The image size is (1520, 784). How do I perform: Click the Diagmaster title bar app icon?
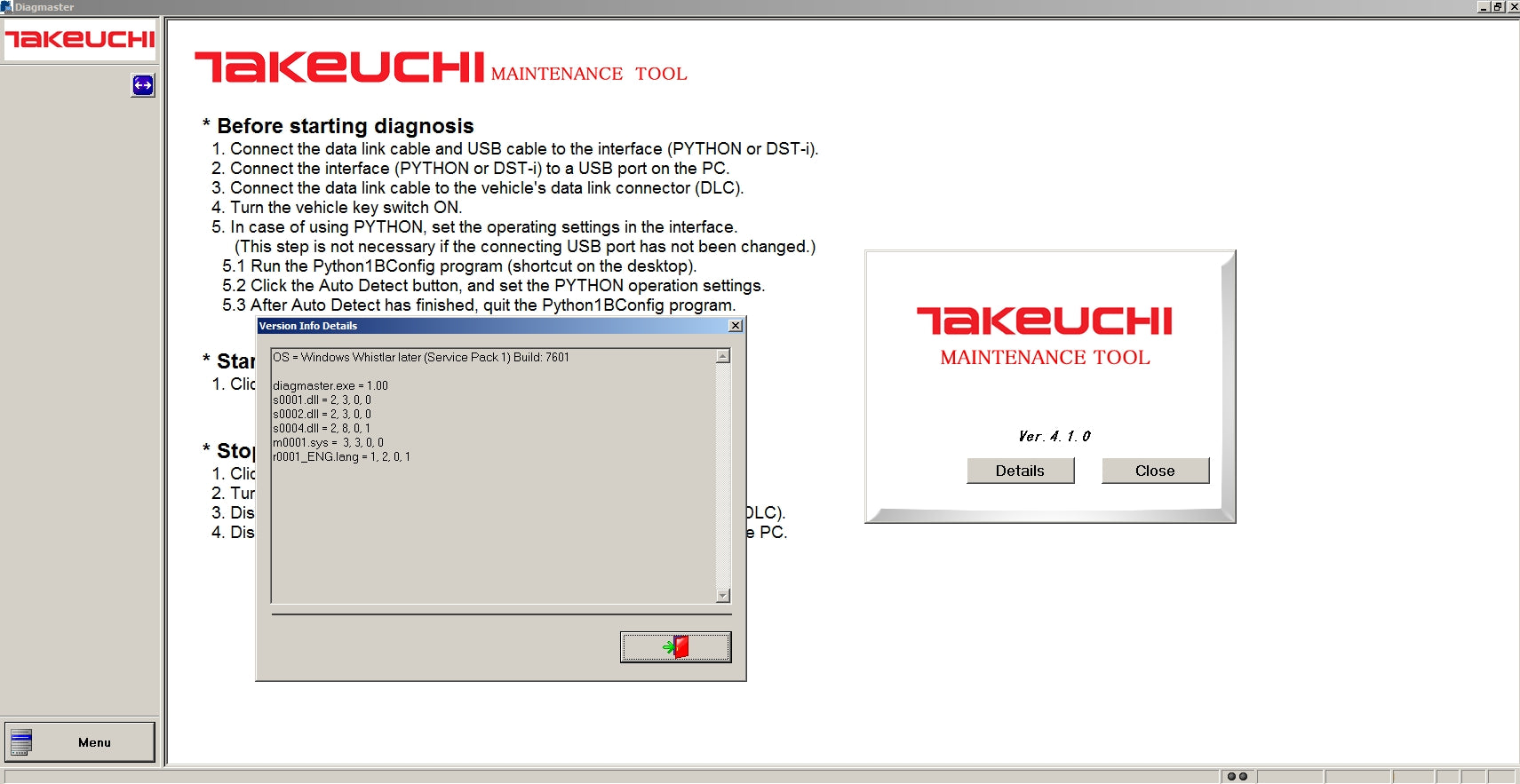pyautogui.click(x=7, y=7)
